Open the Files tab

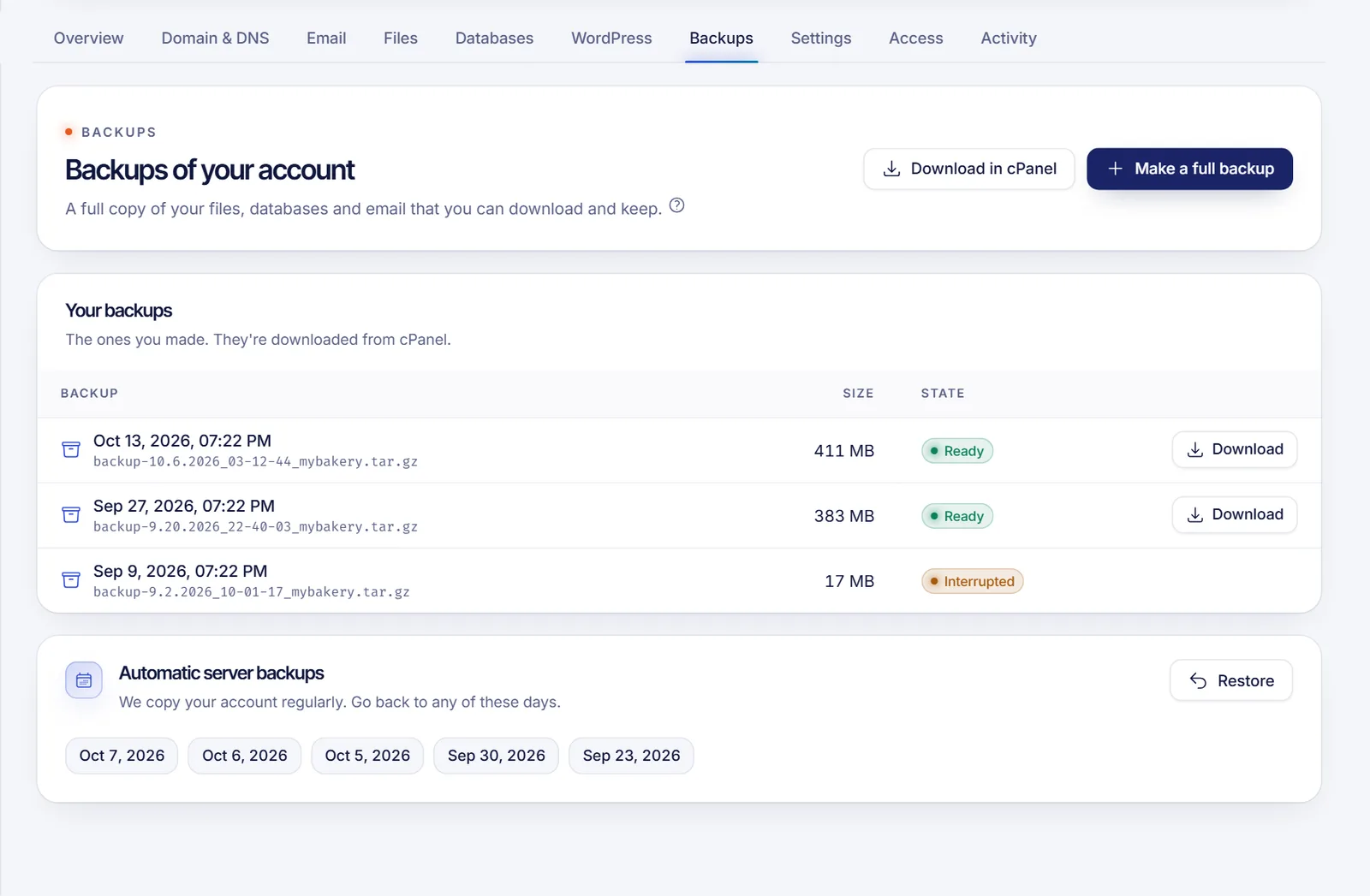[x=401, y=39]
